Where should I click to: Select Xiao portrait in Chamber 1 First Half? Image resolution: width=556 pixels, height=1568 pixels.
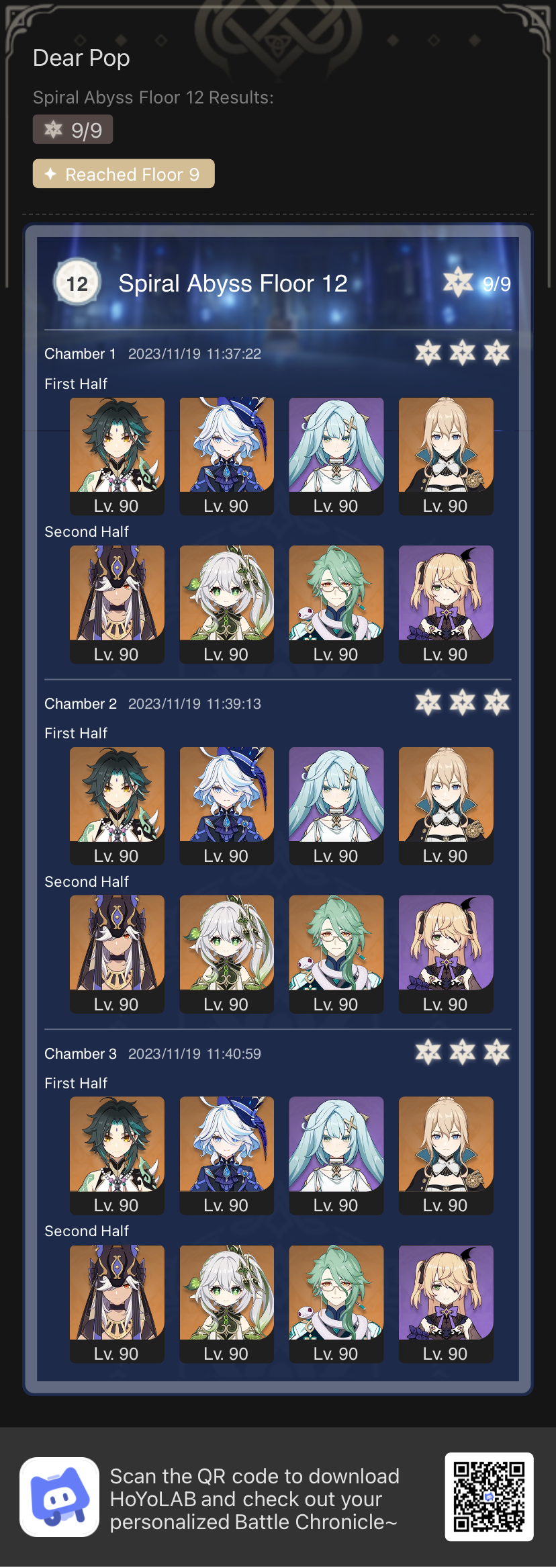click(x=117, y=456)
